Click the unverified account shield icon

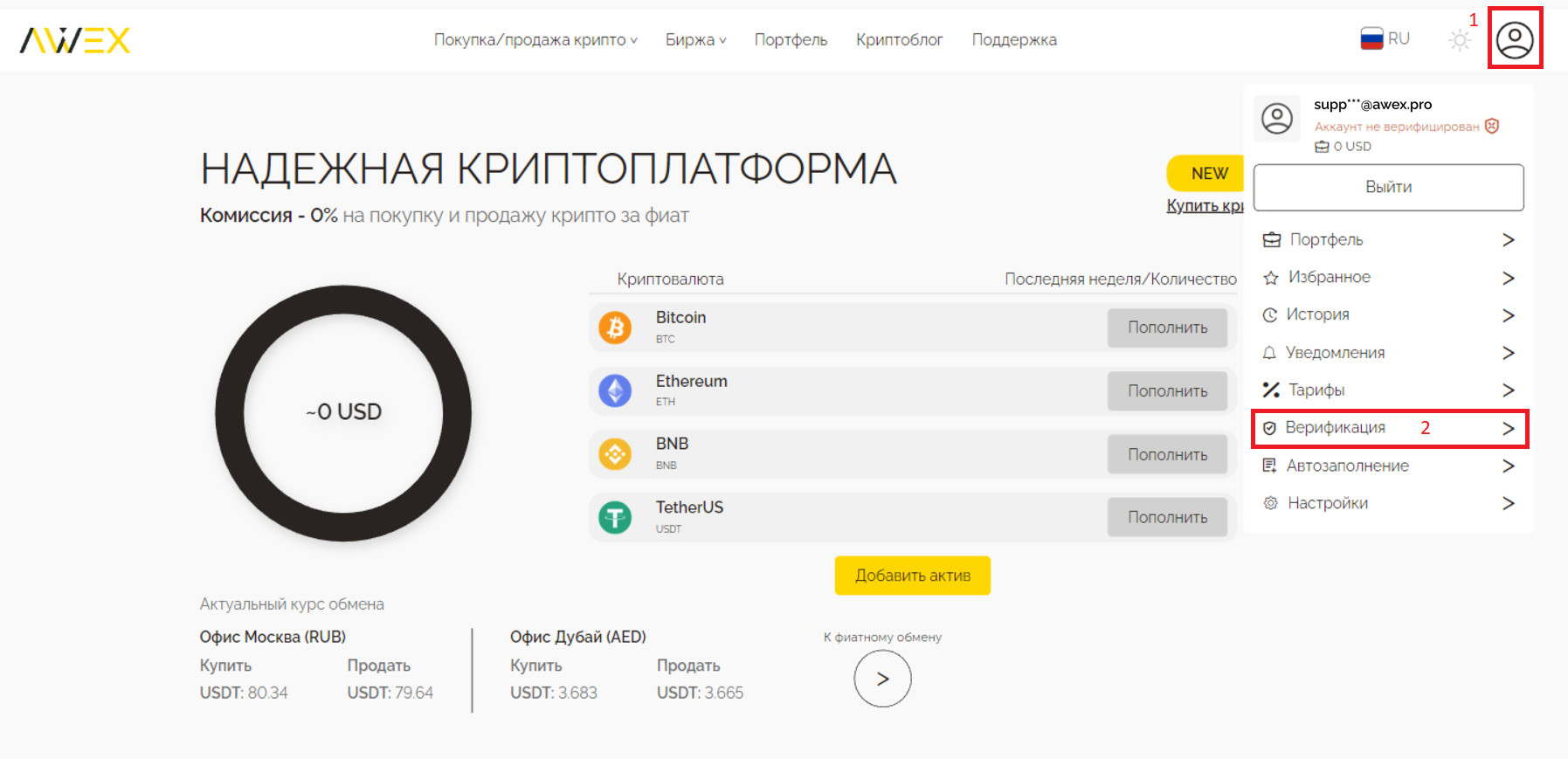1492,126
